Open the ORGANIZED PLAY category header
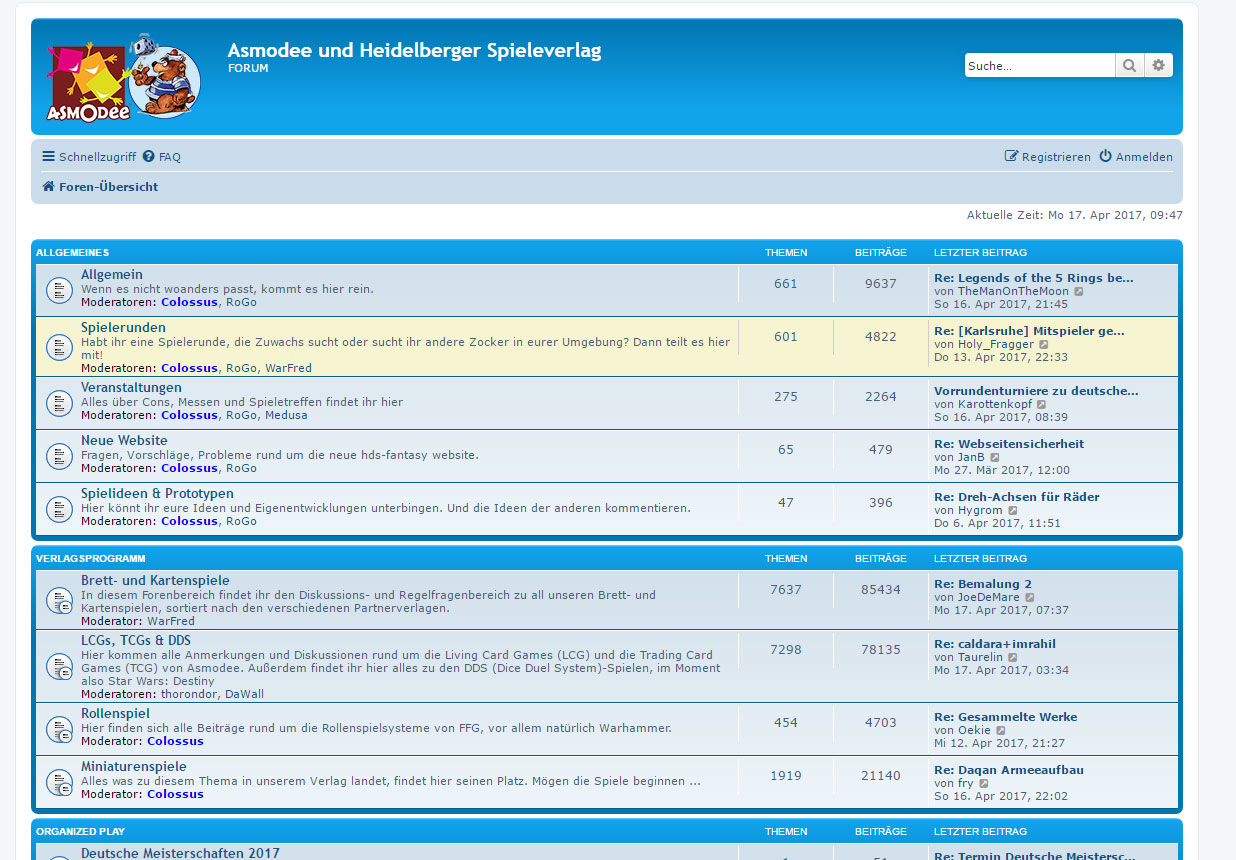Viewport: 1236px width, 860px height. [x=81, y=832]
